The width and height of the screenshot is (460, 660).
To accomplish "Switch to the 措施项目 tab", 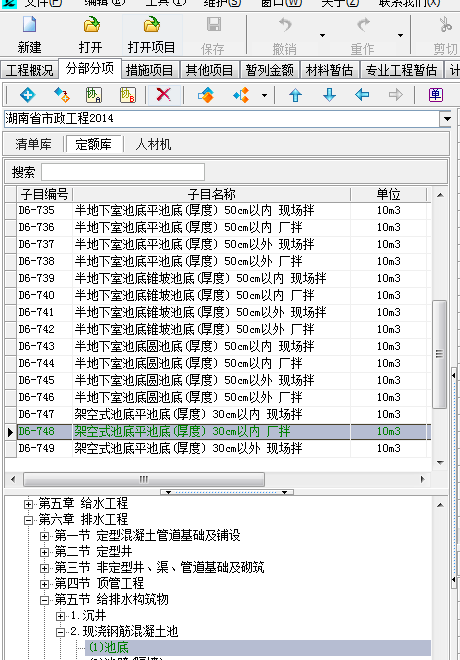I will pyautogui.click(x=149, y=70).
